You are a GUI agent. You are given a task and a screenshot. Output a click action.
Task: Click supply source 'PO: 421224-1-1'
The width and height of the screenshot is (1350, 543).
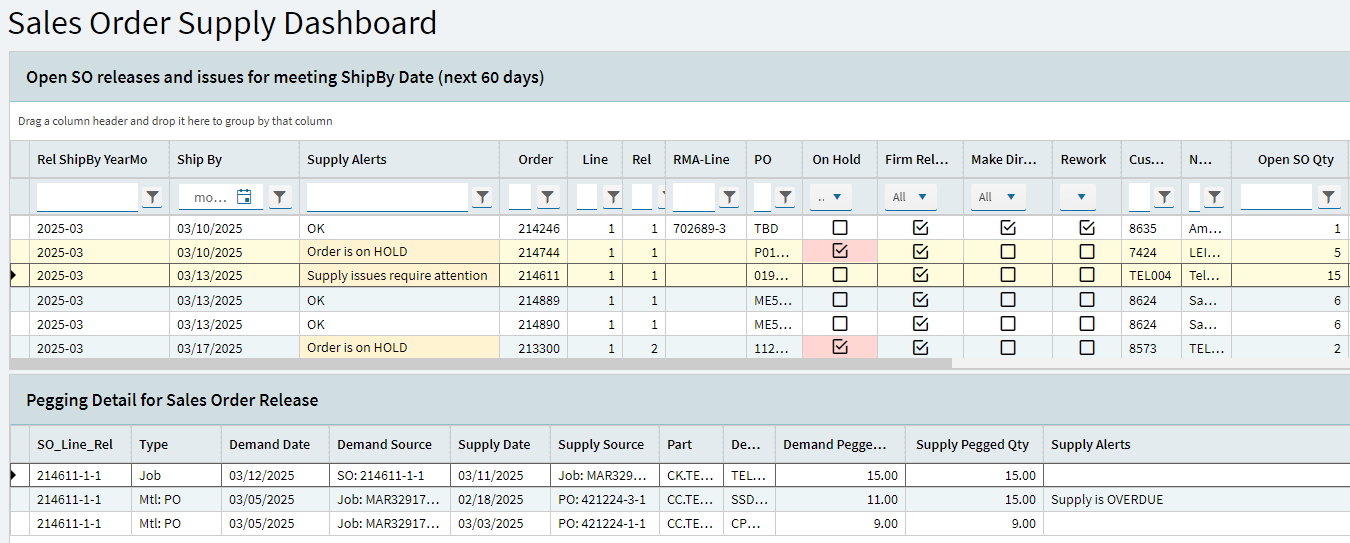tap(603, 523)
